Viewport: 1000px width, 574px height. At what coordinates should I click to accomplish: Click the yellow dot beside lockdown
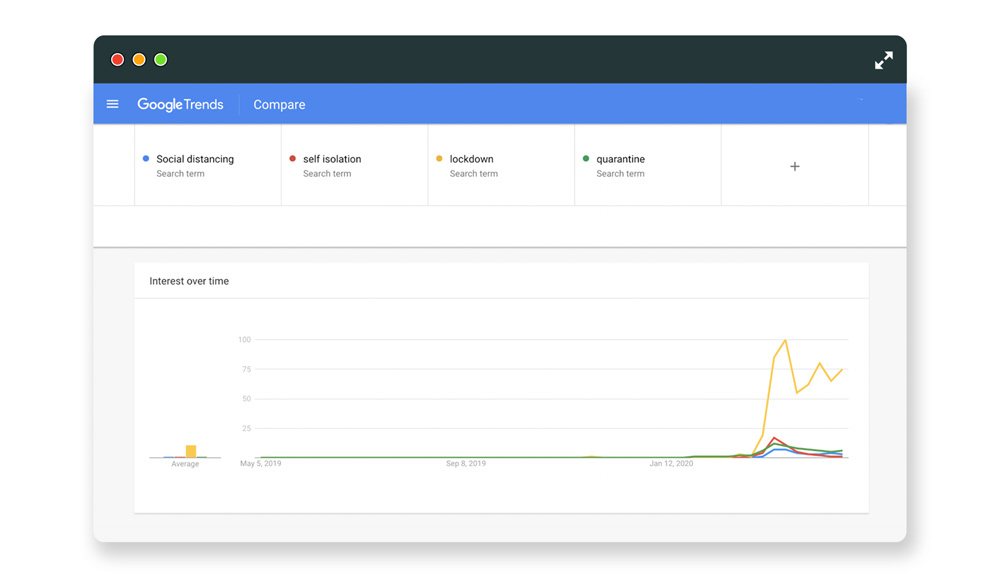click(x=439, y=159)
